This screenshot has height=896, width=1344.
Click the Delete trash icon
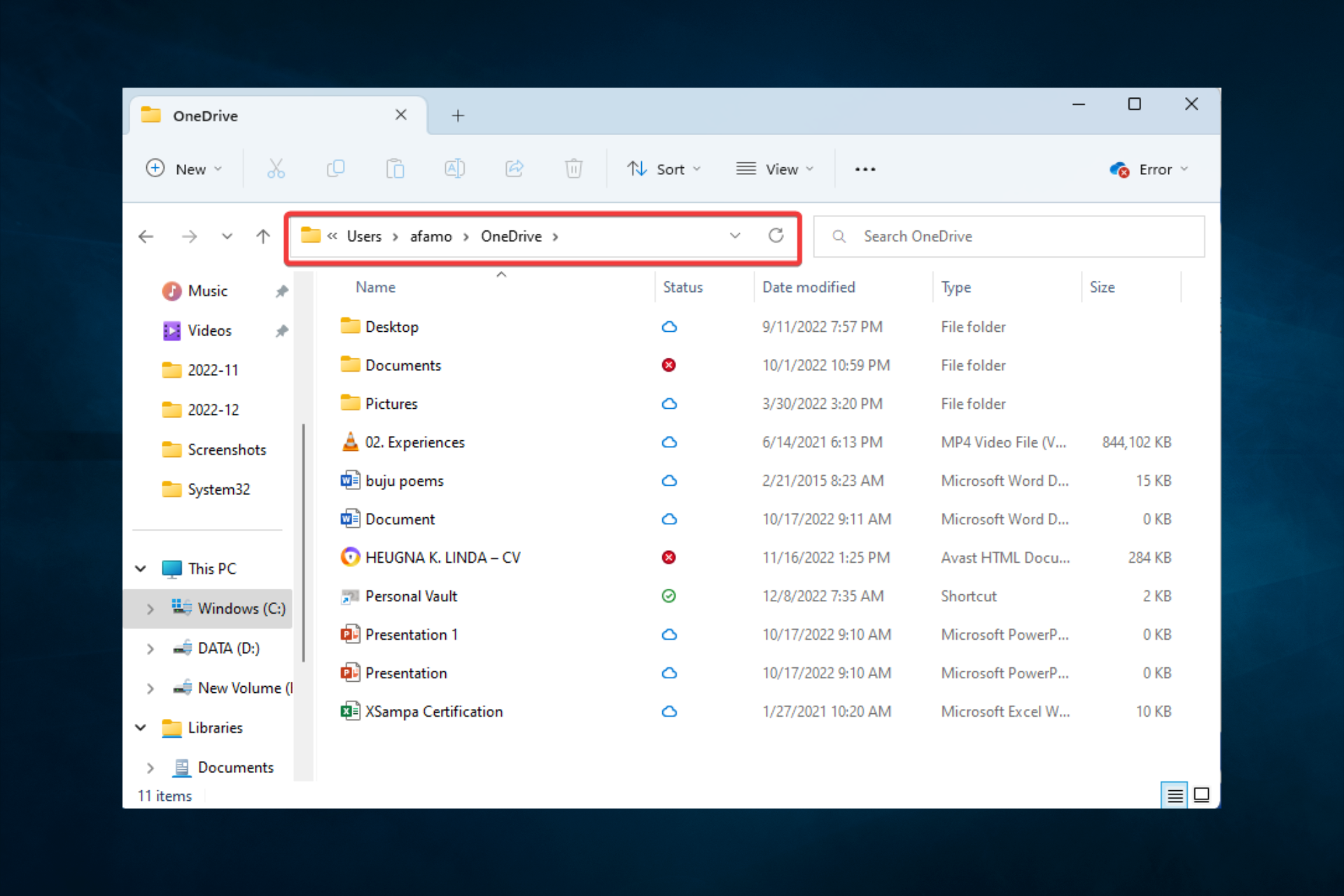point(573,169)
